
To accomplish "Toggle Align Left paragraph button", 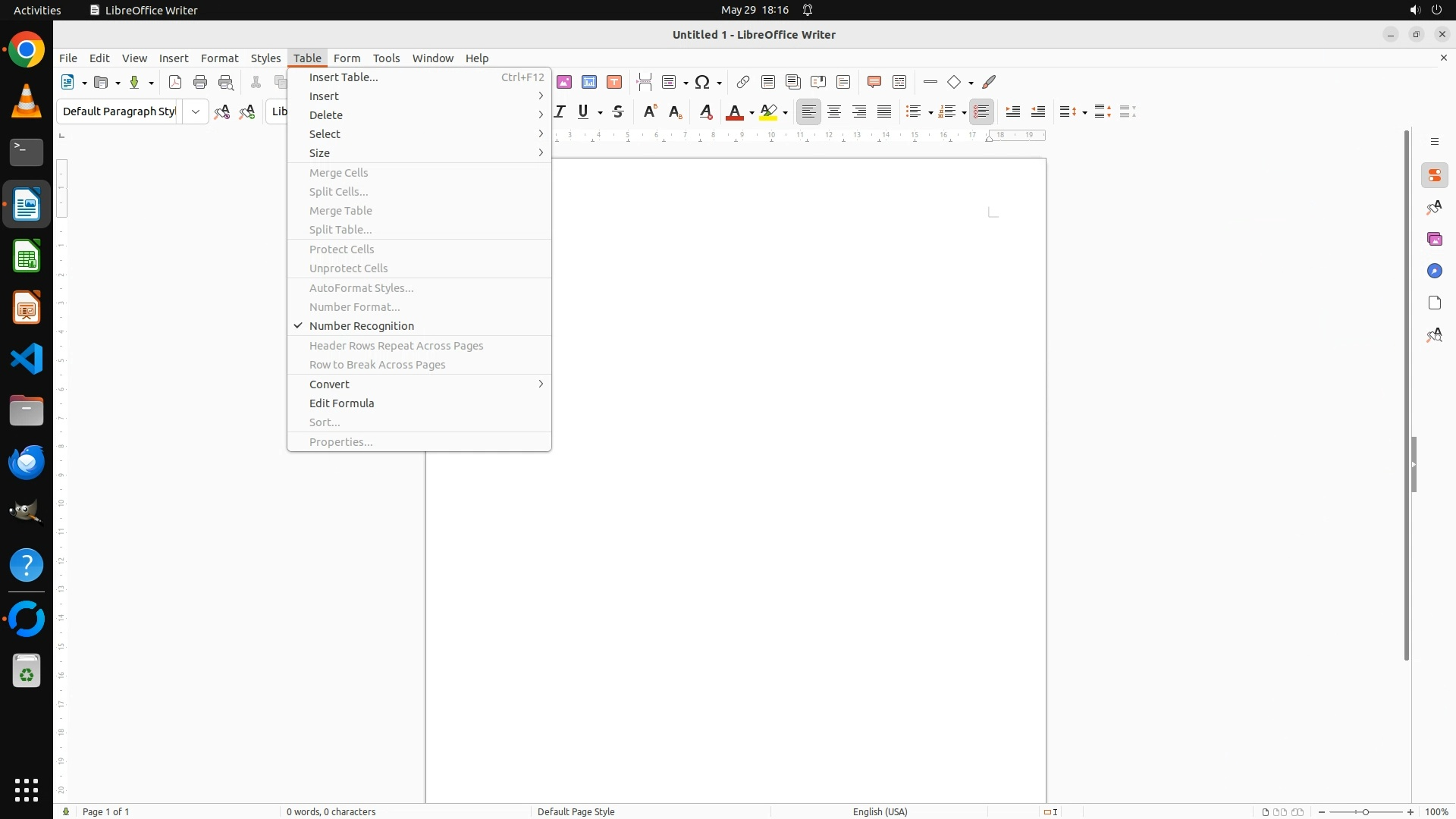I will tap(809, 111).
